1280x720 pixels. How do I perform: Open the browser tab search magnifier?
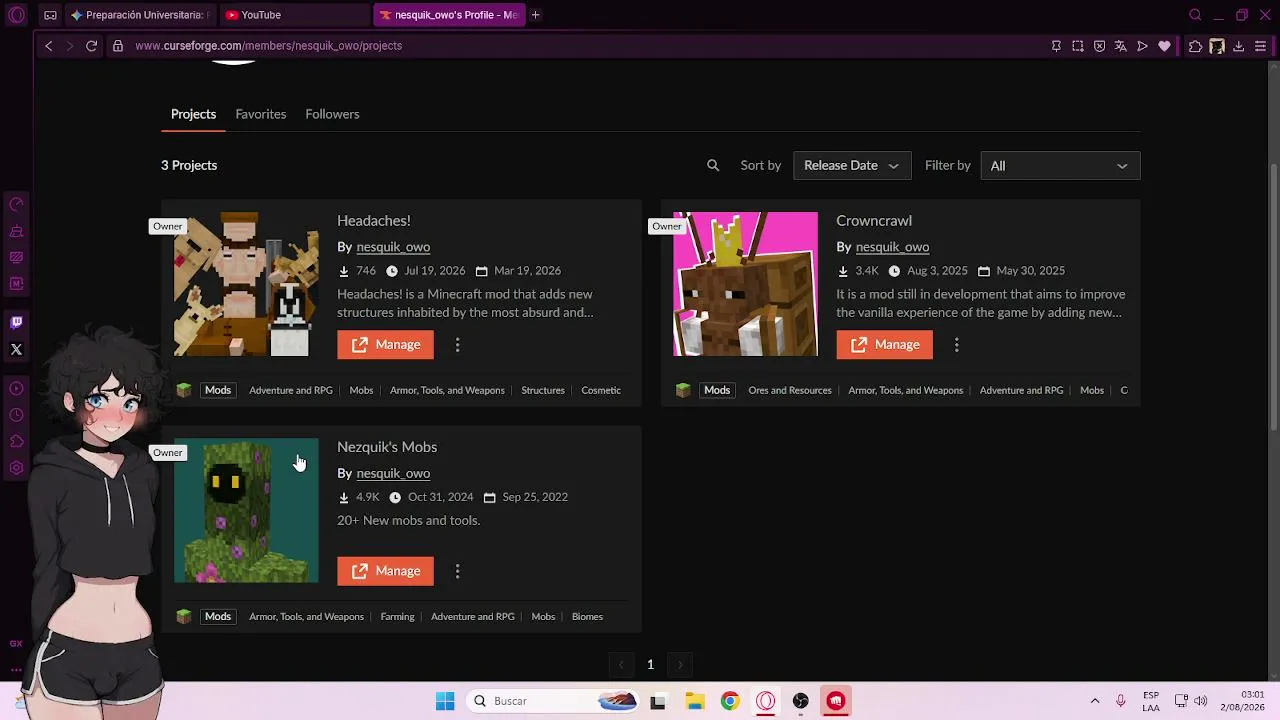coord(1195,15)
